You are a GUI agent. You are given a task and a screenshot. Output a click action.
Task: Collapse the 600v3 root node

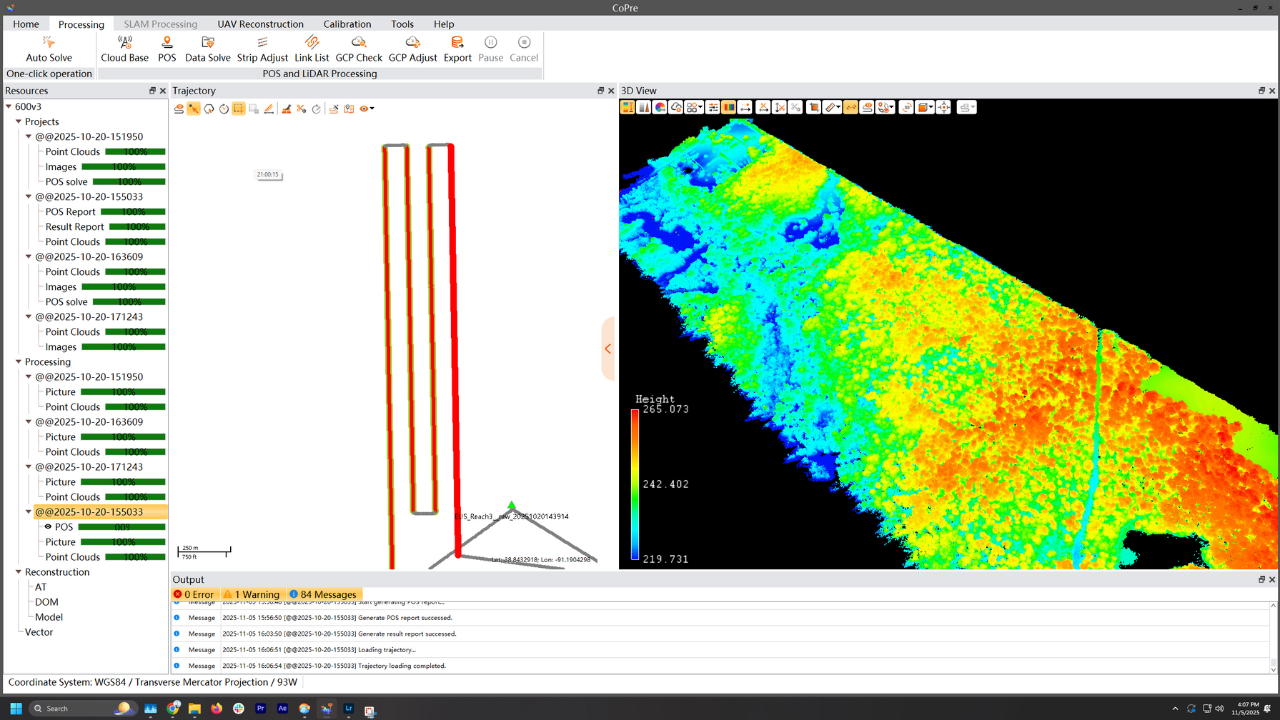pyautogui.click(x=9, y=107)
